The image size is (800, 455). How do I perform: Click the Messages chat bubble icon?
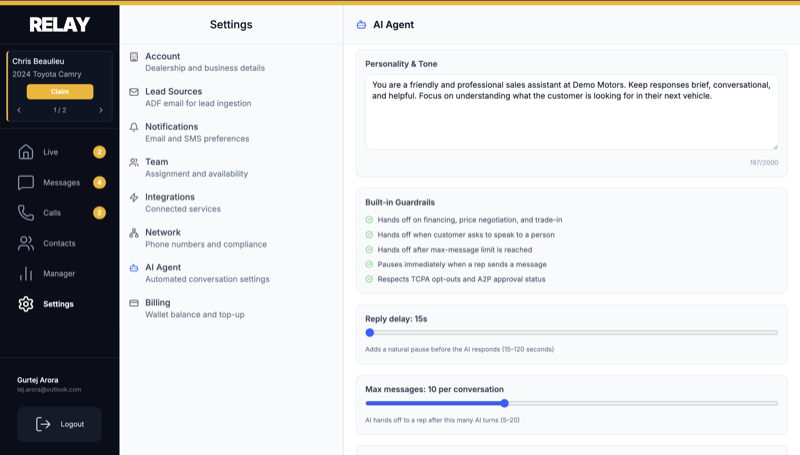pos(26,183)
